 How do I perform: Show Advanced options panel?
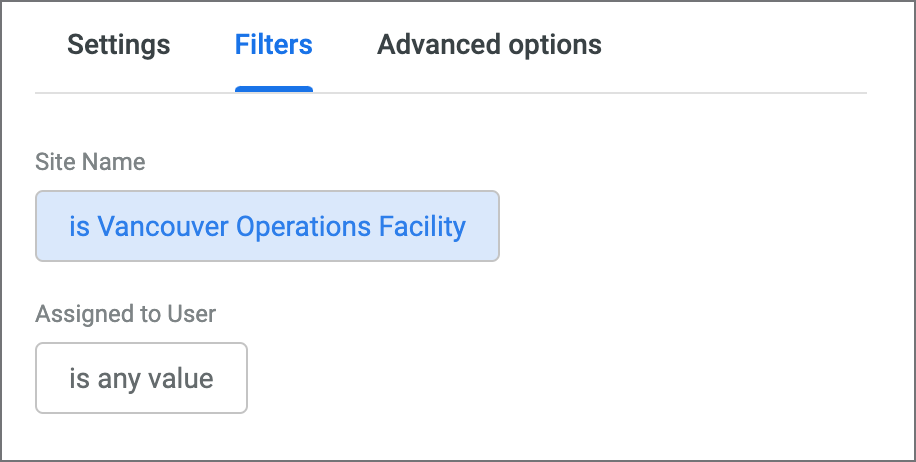click(489, 45)
